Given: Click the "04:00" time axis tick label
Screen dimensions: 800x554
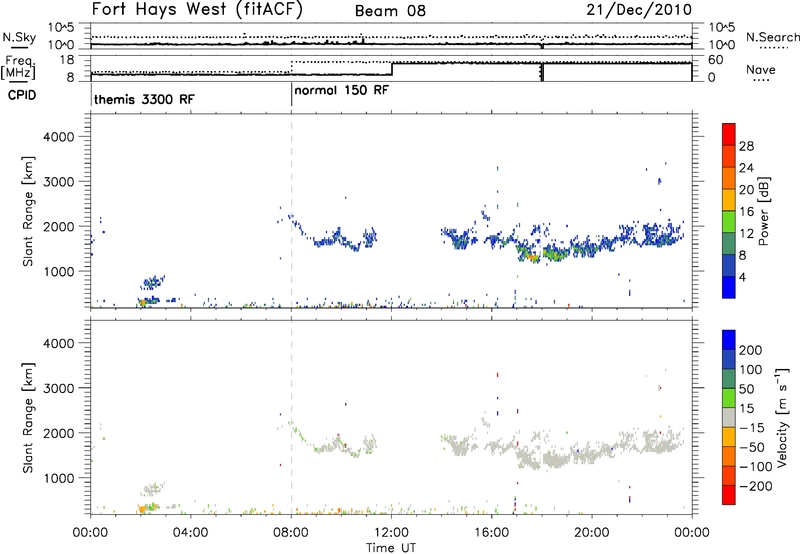Looking at the screenshot, I should click(x=191, y=533).
